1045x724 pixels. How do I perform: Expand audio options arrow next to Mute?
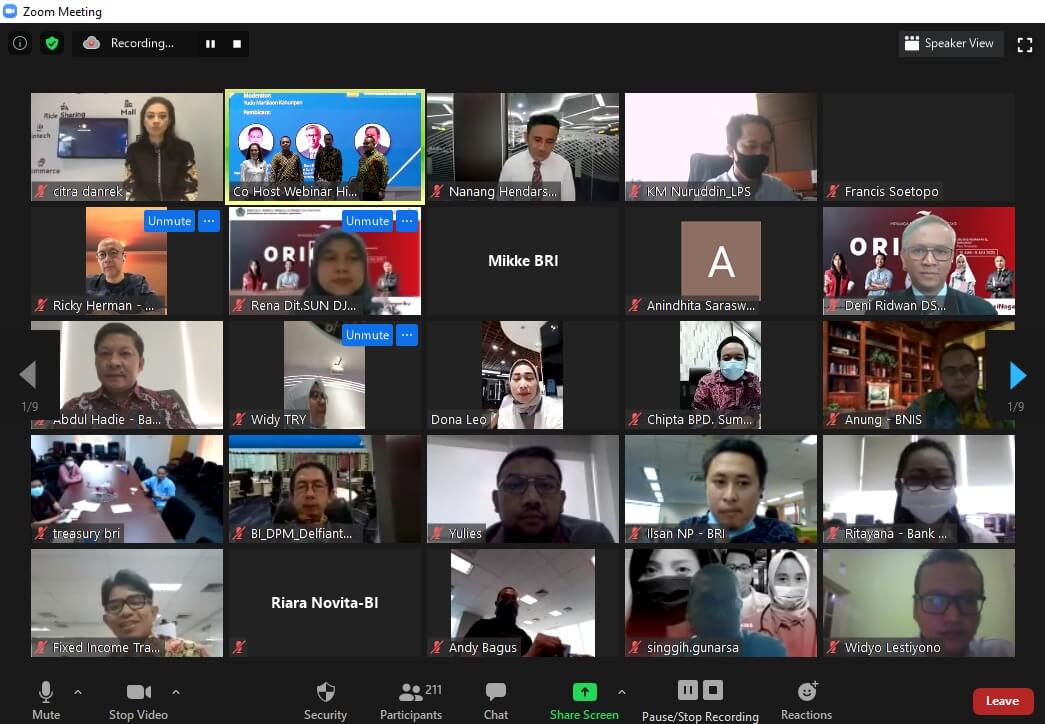click(78, 692)
